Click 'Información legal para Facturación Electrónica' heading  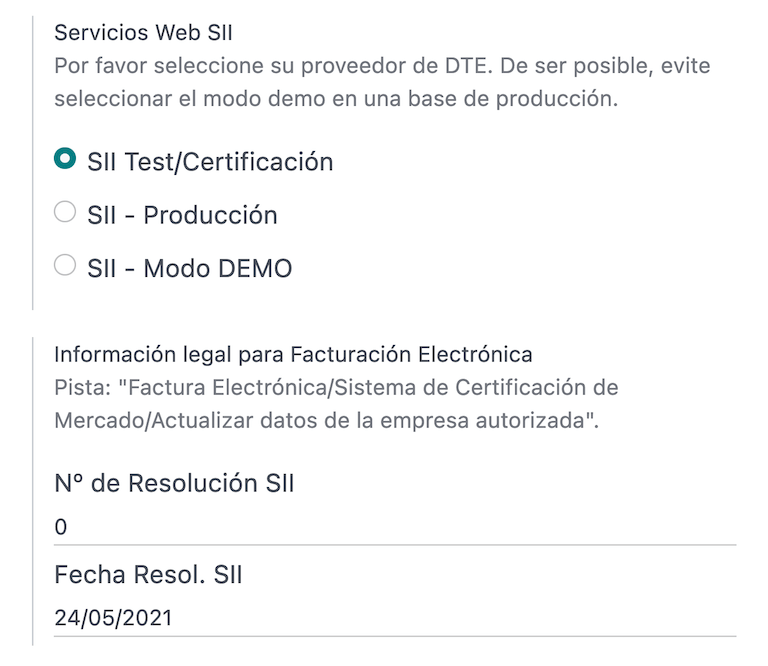coord(293,354)
